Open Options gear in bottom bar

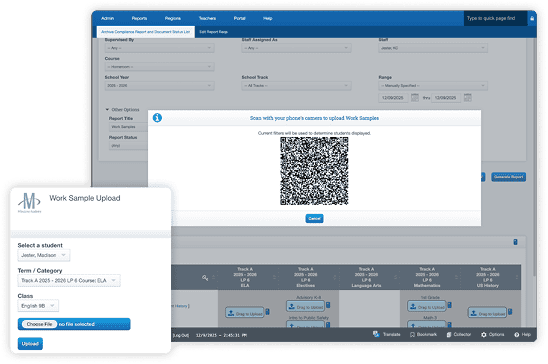coord(484,335)
